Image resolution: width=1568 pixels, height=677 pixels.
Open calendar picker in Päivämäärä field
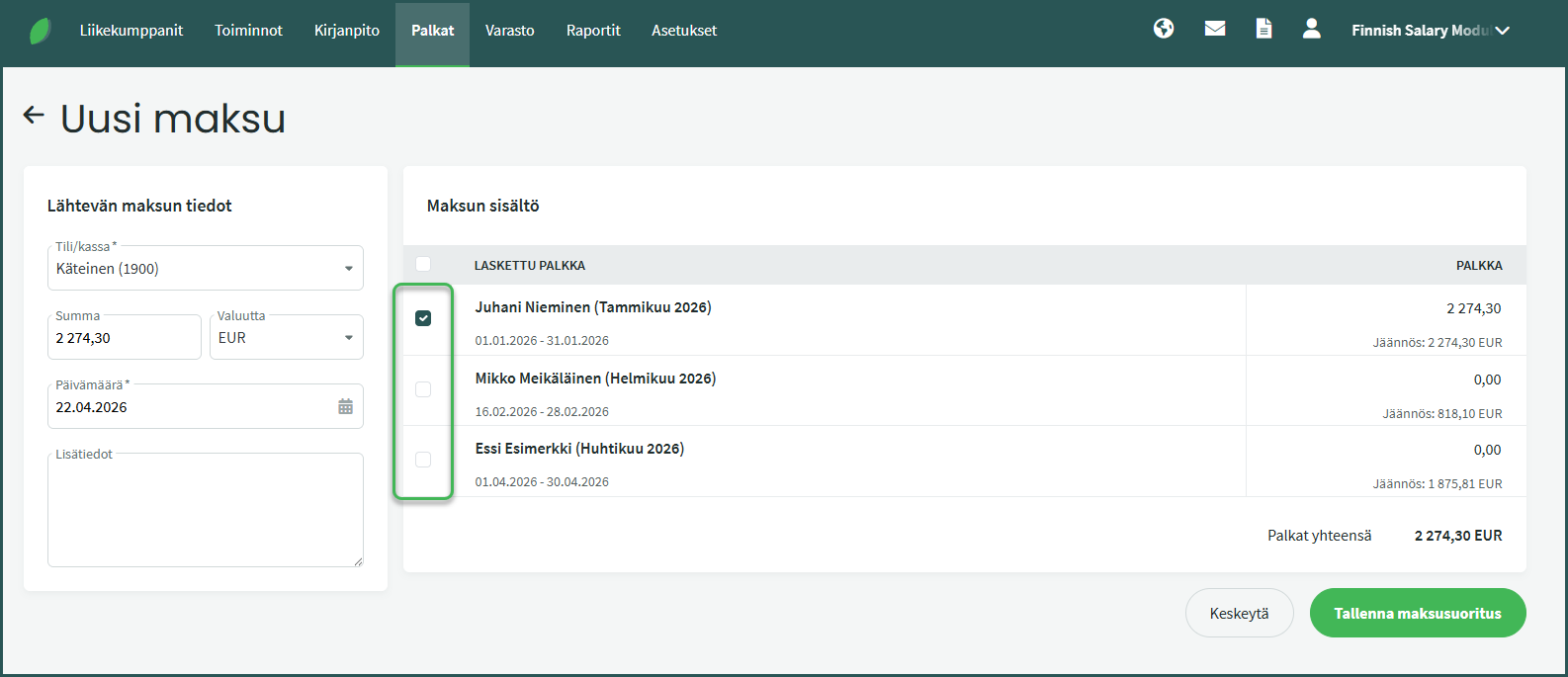[x=345, y=407]
